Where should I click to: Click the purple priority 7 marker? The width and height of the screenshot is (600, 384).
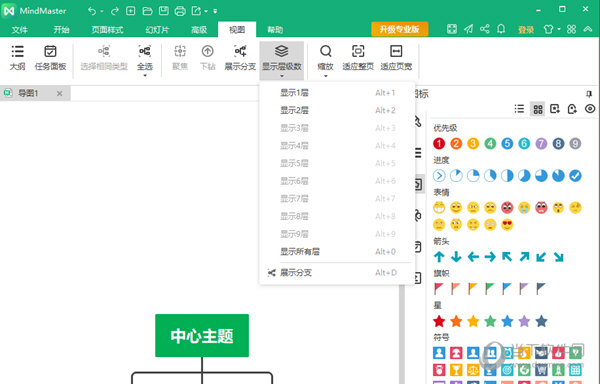coord(541,143)
